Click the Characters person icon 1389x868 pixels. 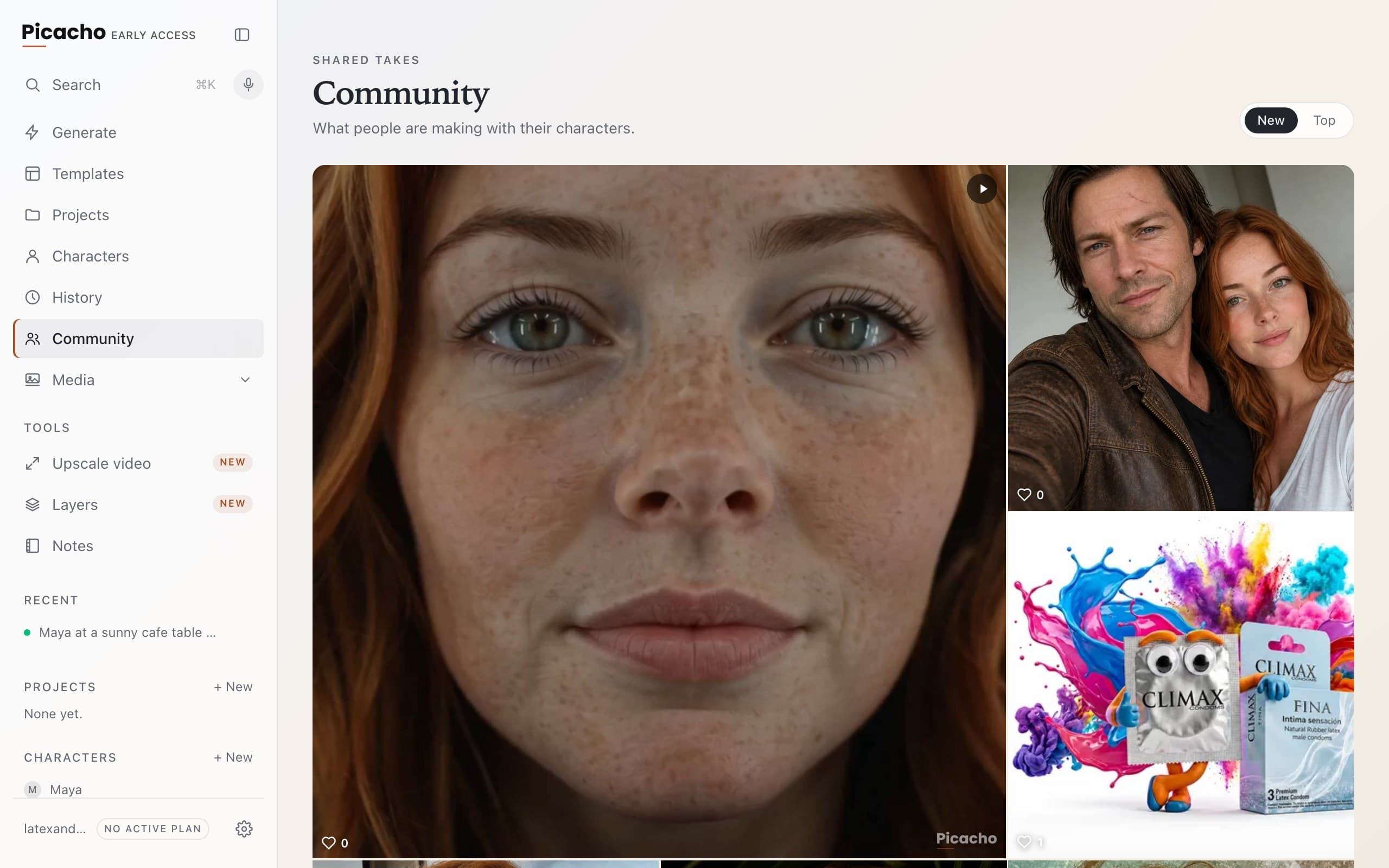(x=32, y=256)
